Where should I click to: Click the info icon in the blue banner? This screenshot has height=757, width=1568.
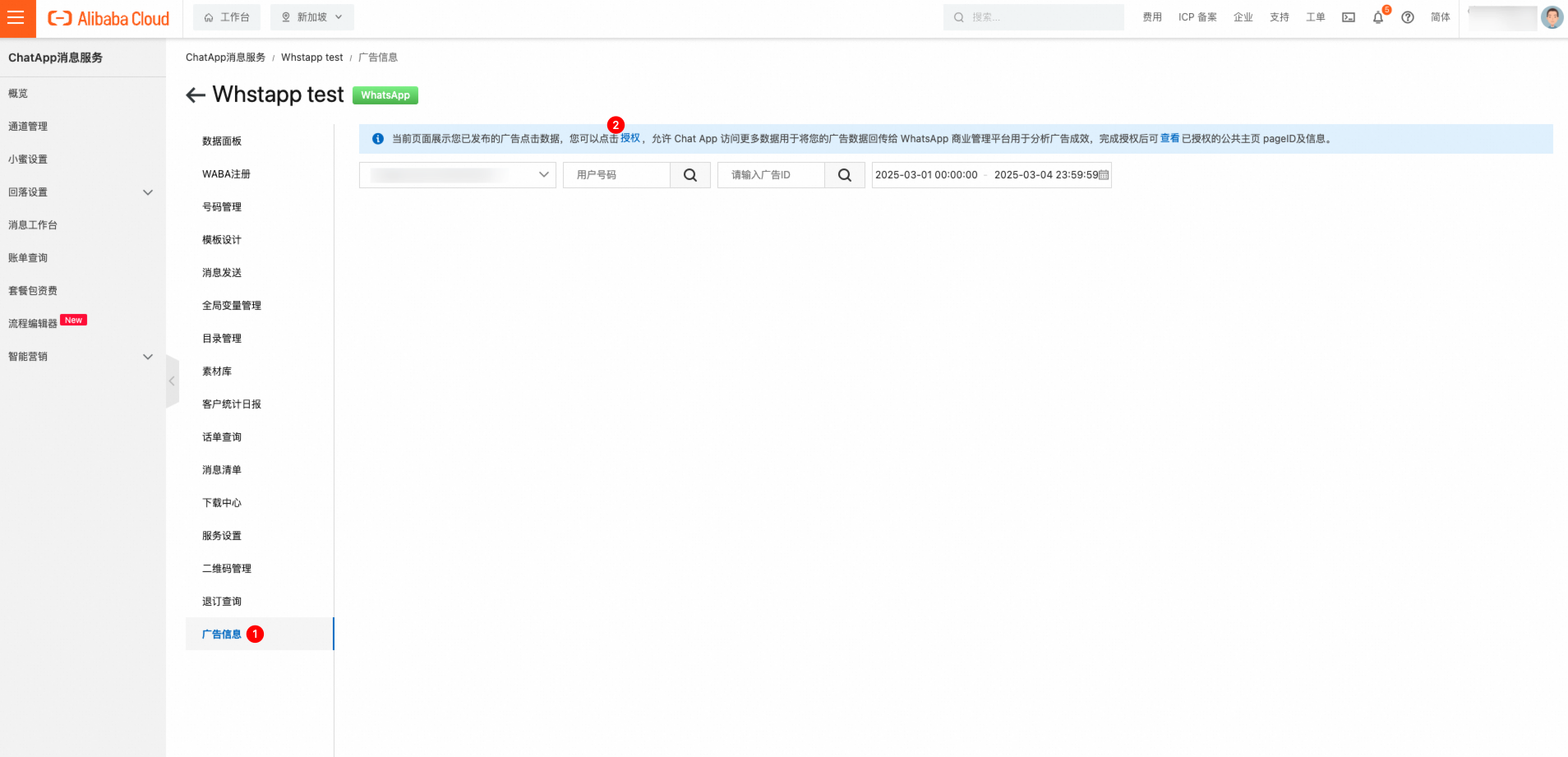click(x=378, y=139)
